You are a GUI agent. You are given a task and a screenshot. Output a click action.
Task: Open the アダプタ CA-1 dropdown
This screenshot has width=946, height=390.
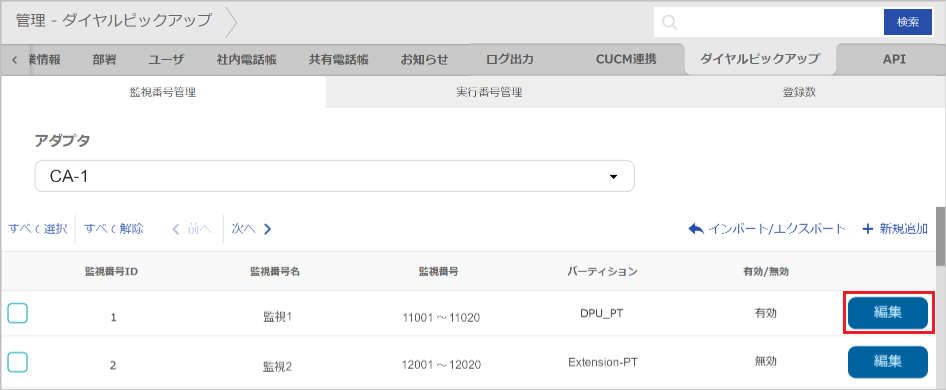pyautogui.click(x=334, y=176)
